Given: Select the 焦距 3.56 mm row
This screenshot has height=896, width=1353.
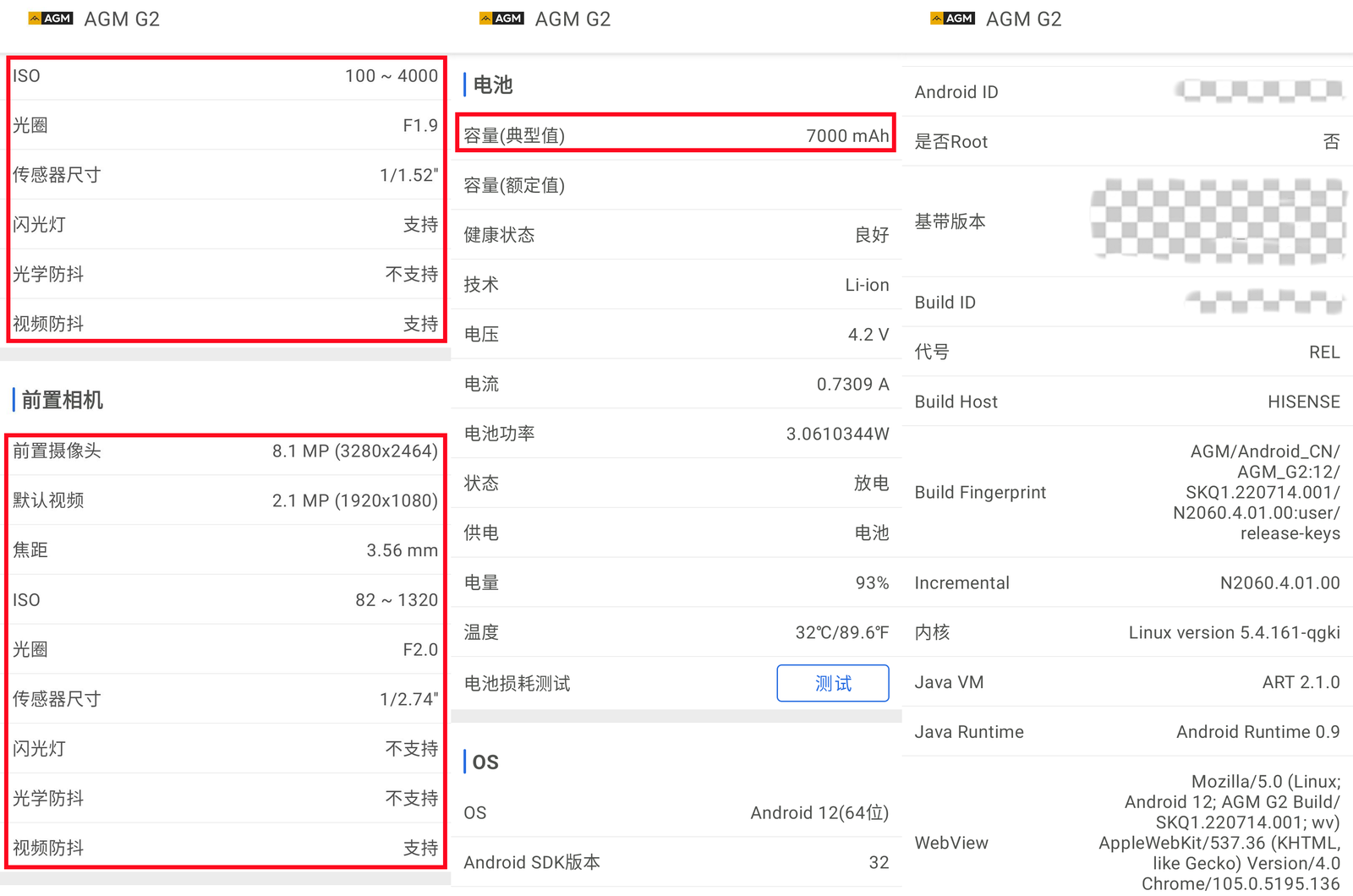Looking at the screenshot, I should (x=225, y=550).
